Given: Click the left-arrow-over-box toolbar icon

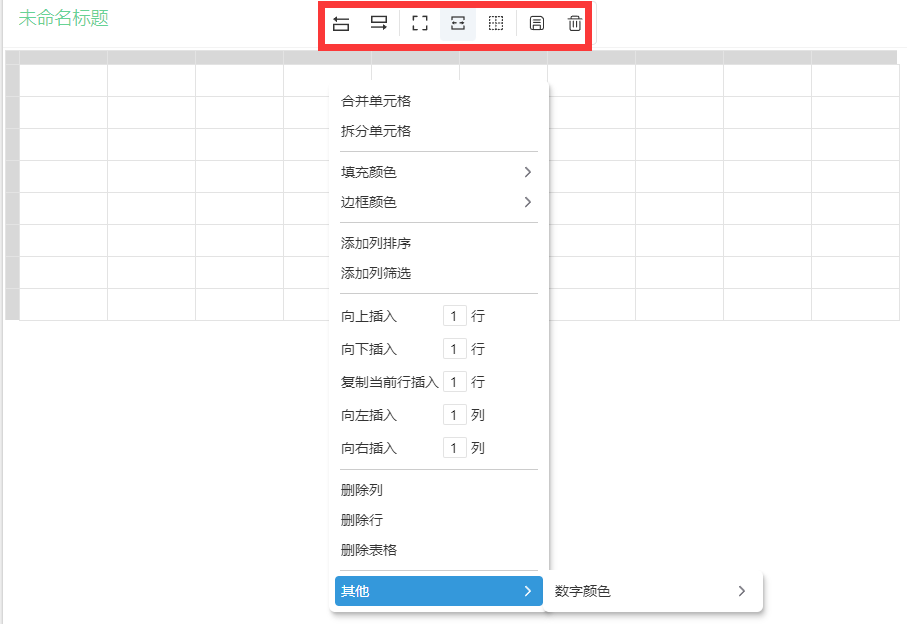Looking at the screenshot, I should 341,24.
